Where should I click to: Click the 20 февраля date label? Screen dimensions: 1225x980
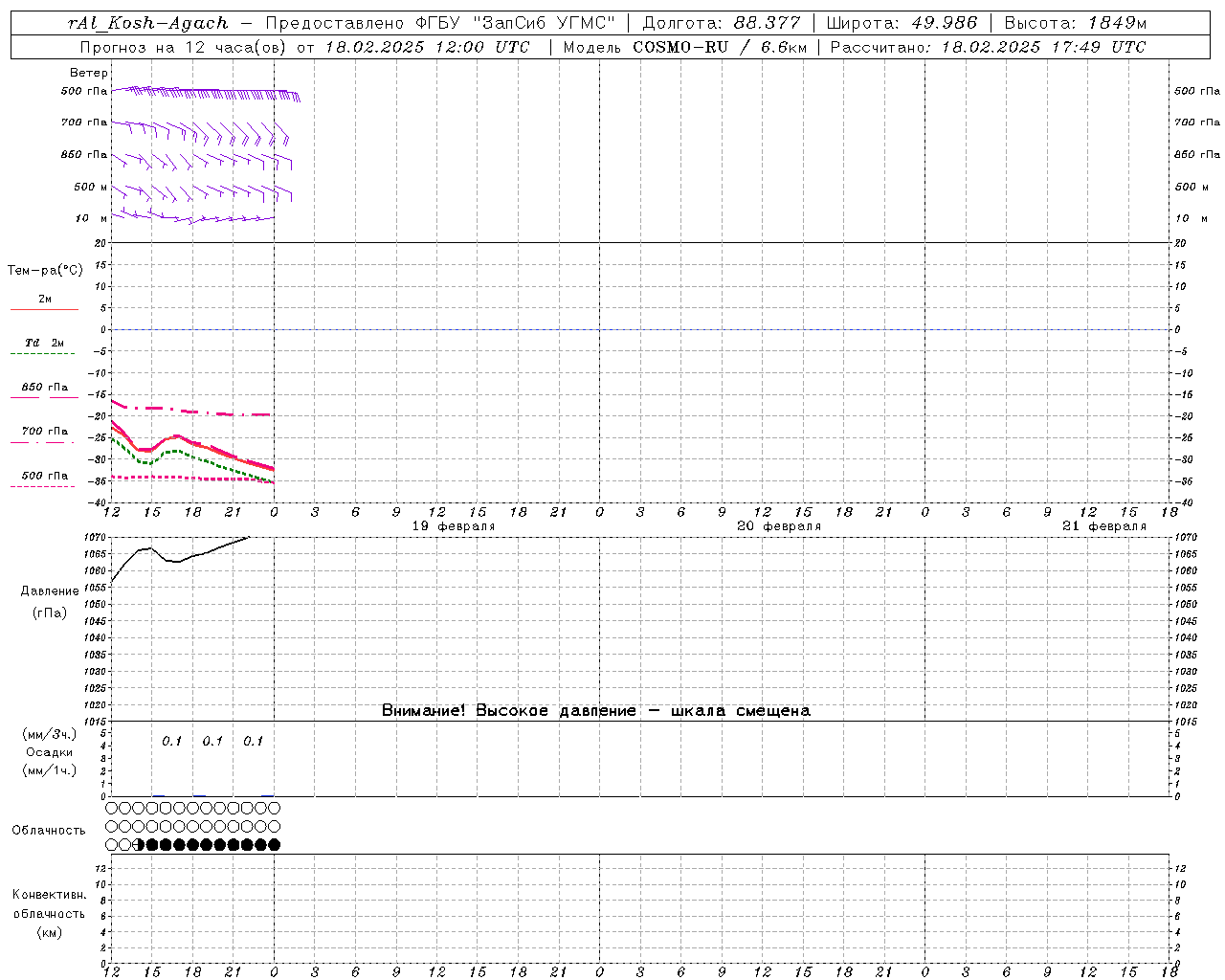pyautogui.click(x=779, y=526)
